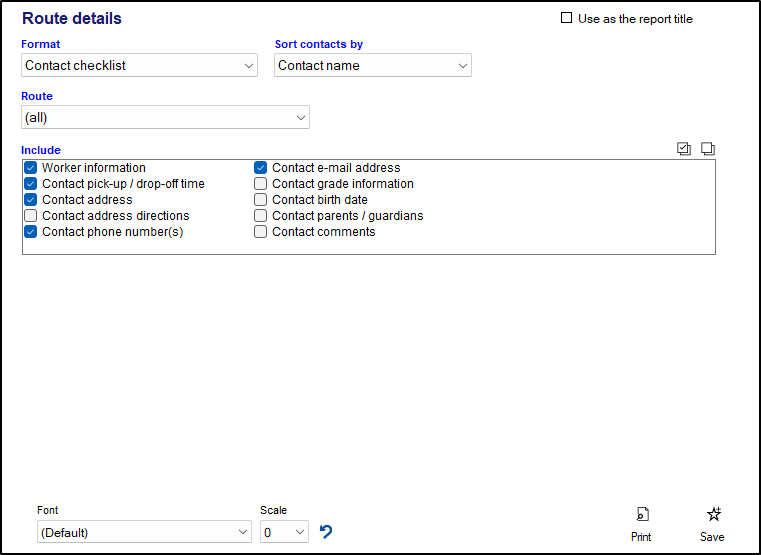Viewport: 761px width, 555px height.
Task: Open the Route selection dropdown
Action: click(165, 118)
